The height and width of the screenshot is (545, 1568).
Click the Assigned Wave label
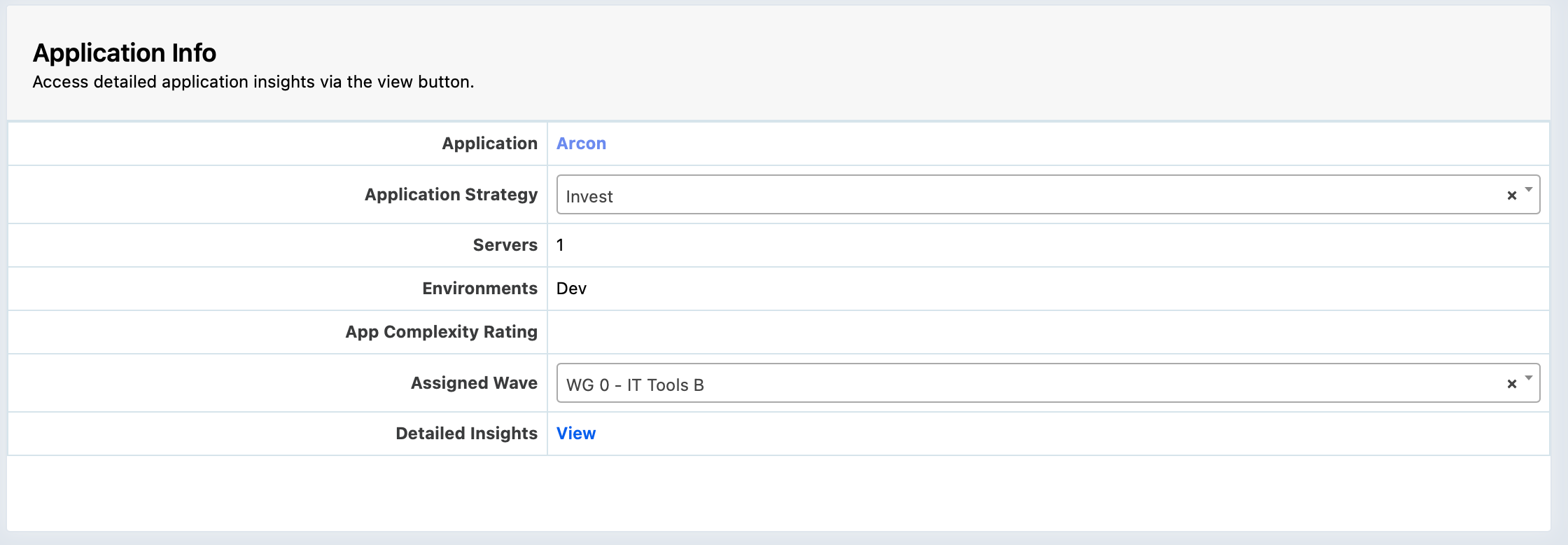tap(474, 383)
